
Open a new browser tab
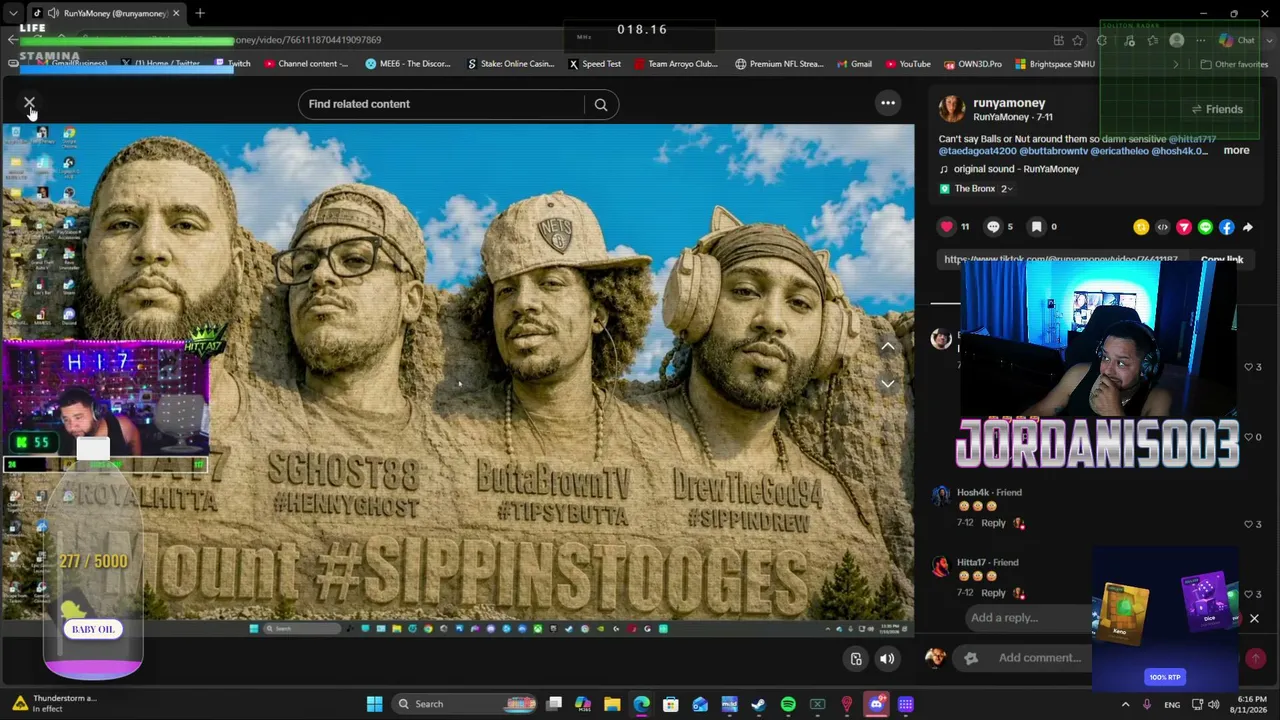point(200,13)
